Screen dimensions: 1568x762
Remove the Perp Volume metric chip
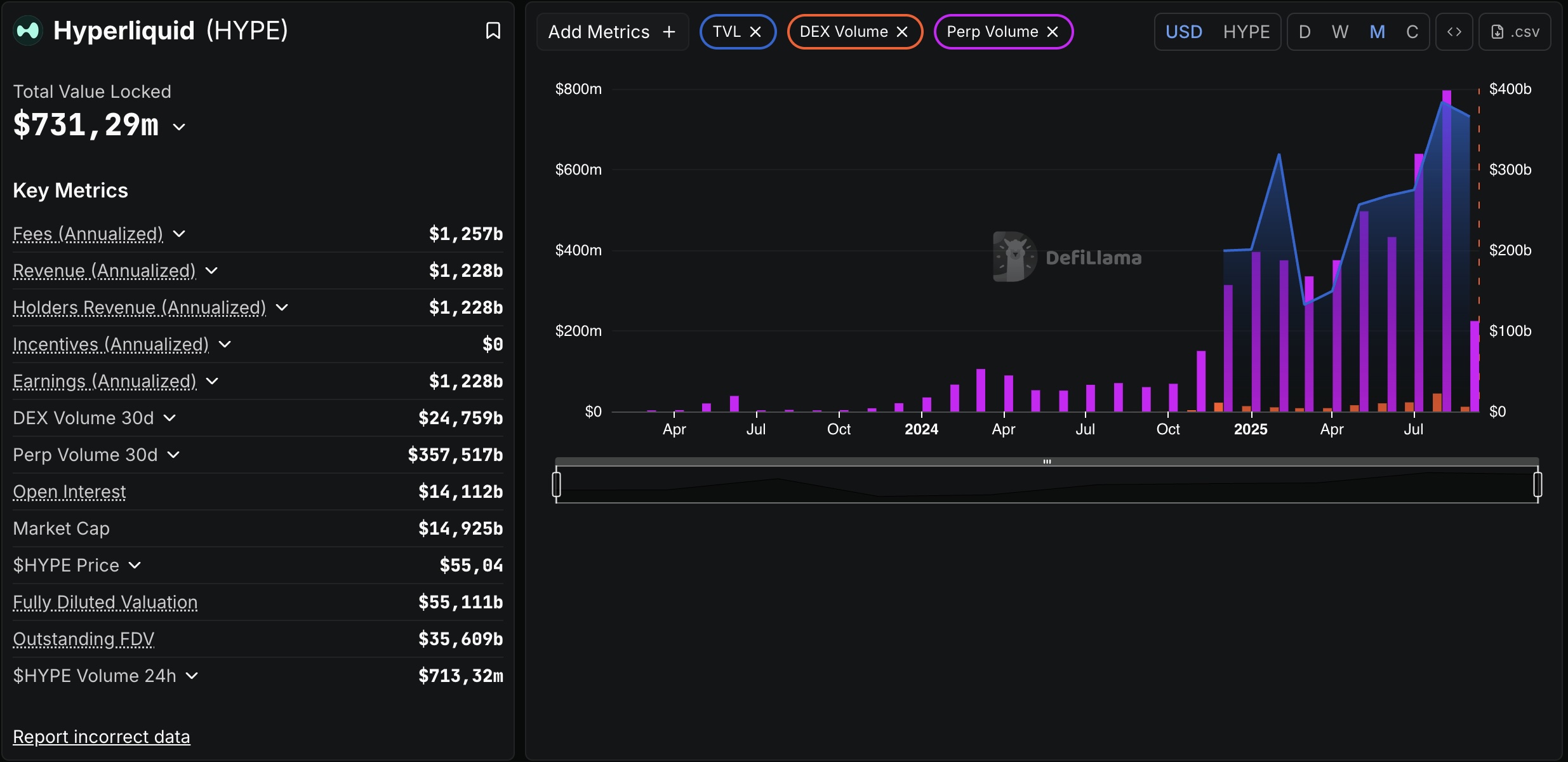[x=1053, y=32]
